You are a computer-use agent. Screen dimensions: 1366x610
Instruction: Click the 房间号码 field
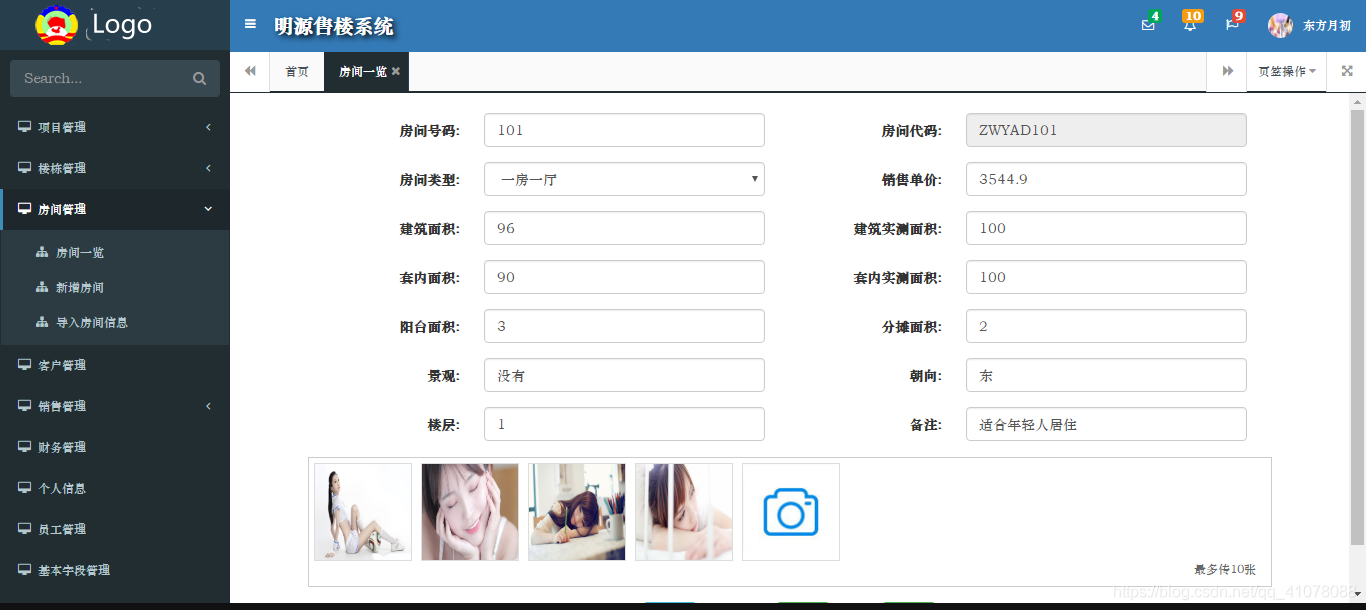pos(624,130)
